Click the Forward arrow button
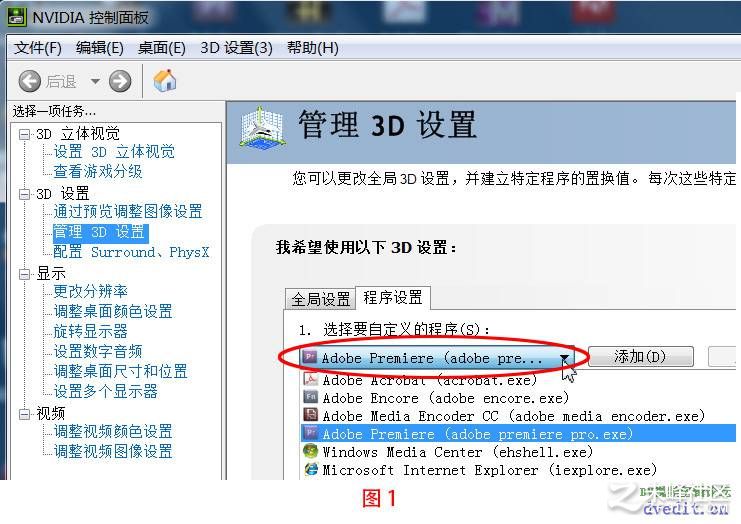741x524 pixels. tap(120, 81)
